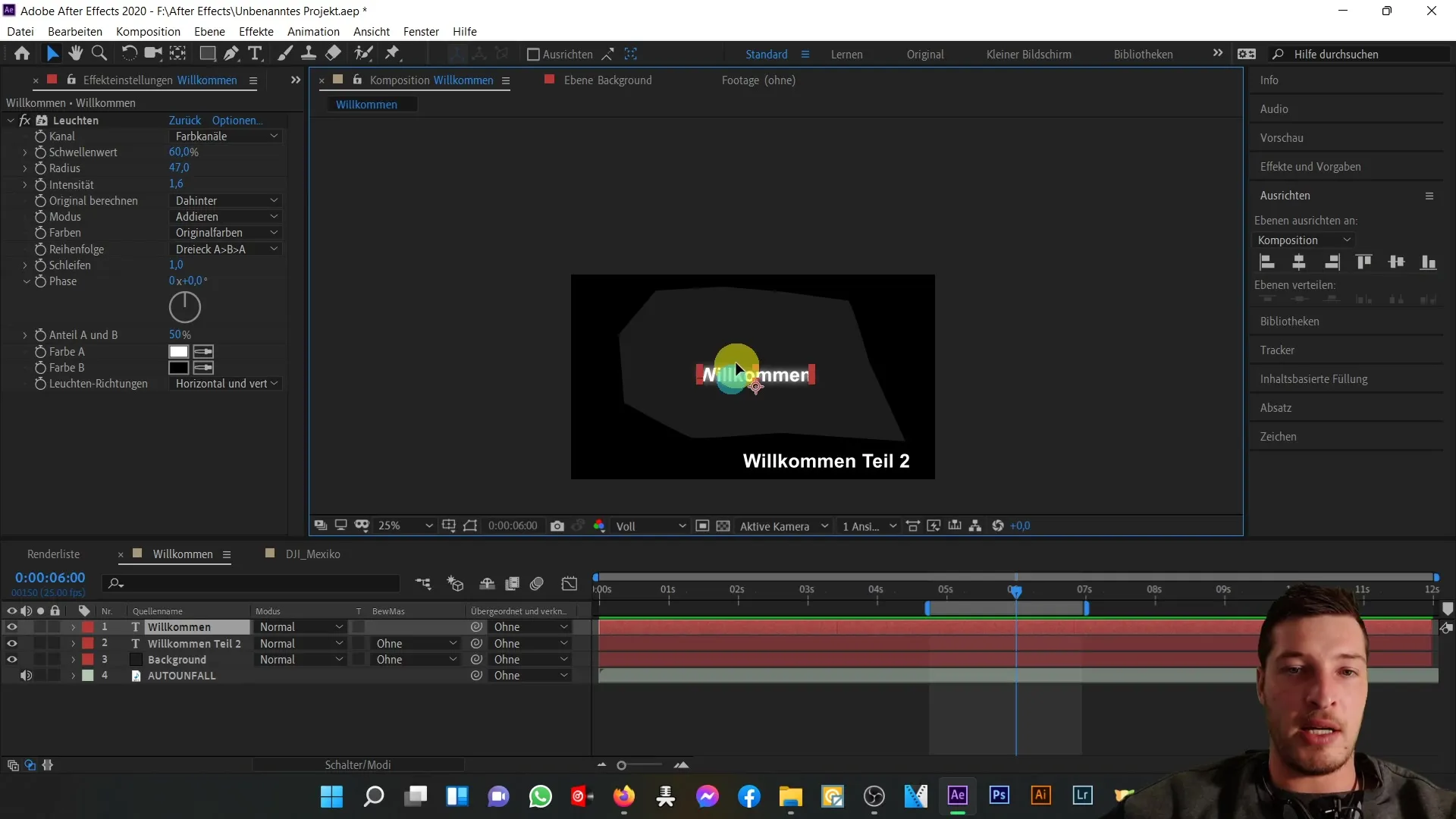This screenshot has width=1456, height=819.
Task: Open the Voll resolution dropdown
Action: pyautogui.click(x=650, y=526)
